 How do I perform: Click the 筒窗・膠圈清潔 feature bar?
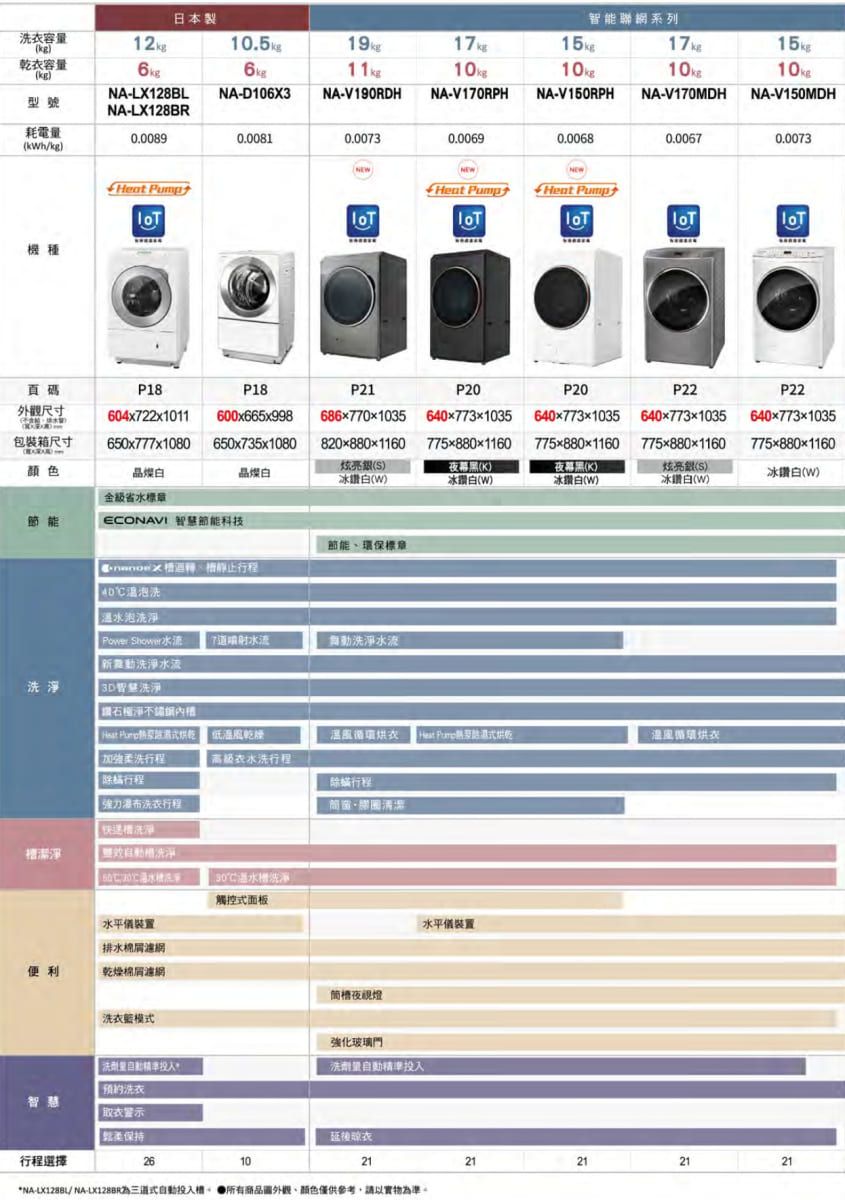(x=468, y=804)
